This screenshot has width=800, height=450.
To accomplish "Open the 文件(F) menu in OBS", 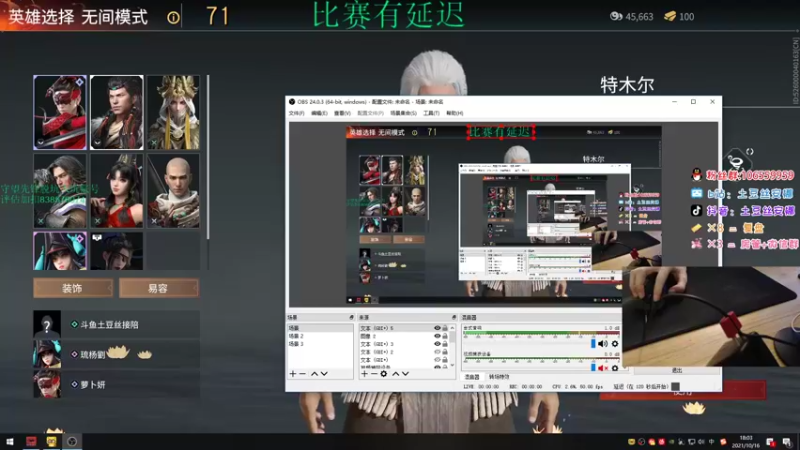I will coord(296,113).
